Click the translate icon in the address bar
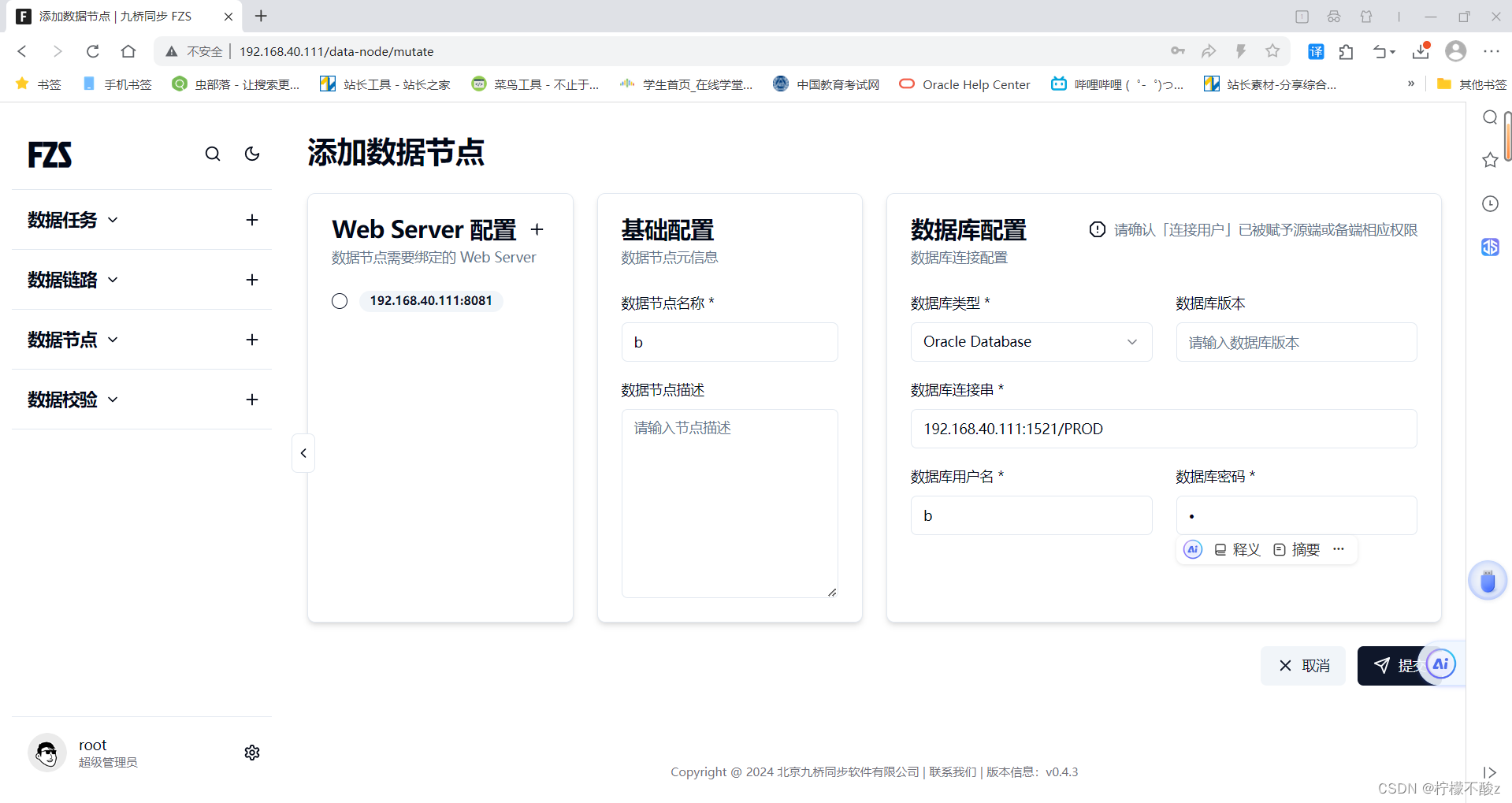1512x803 pixels. (1314, 51)
